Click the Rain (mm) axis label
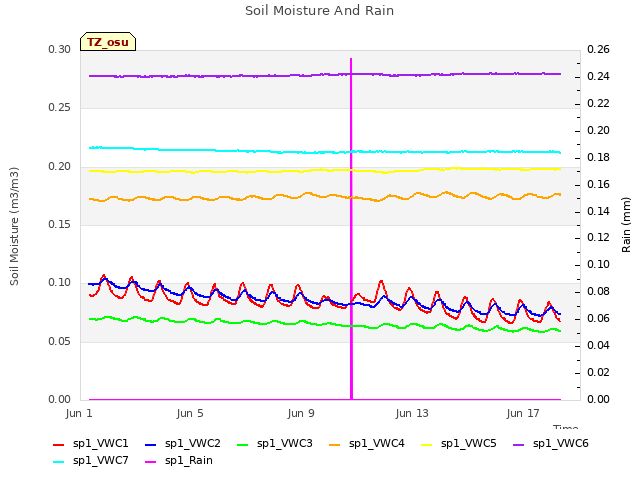 point(626,225)
